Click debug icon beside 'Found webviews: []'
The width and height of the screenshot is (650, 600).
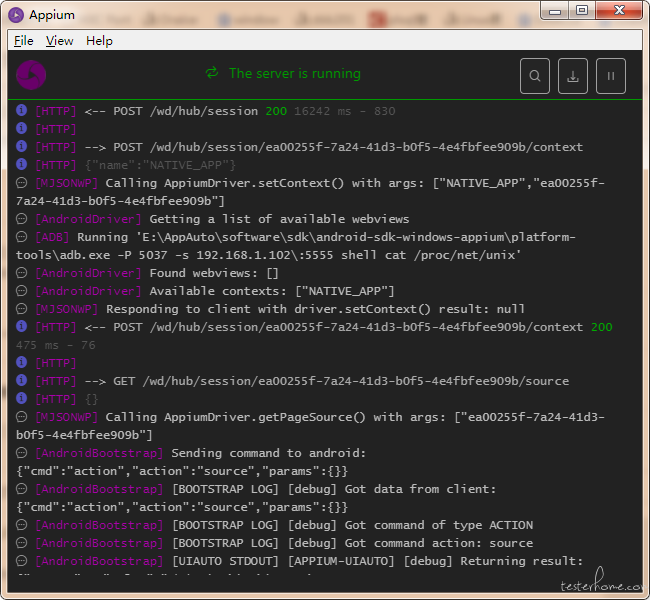tap(22, 272)
